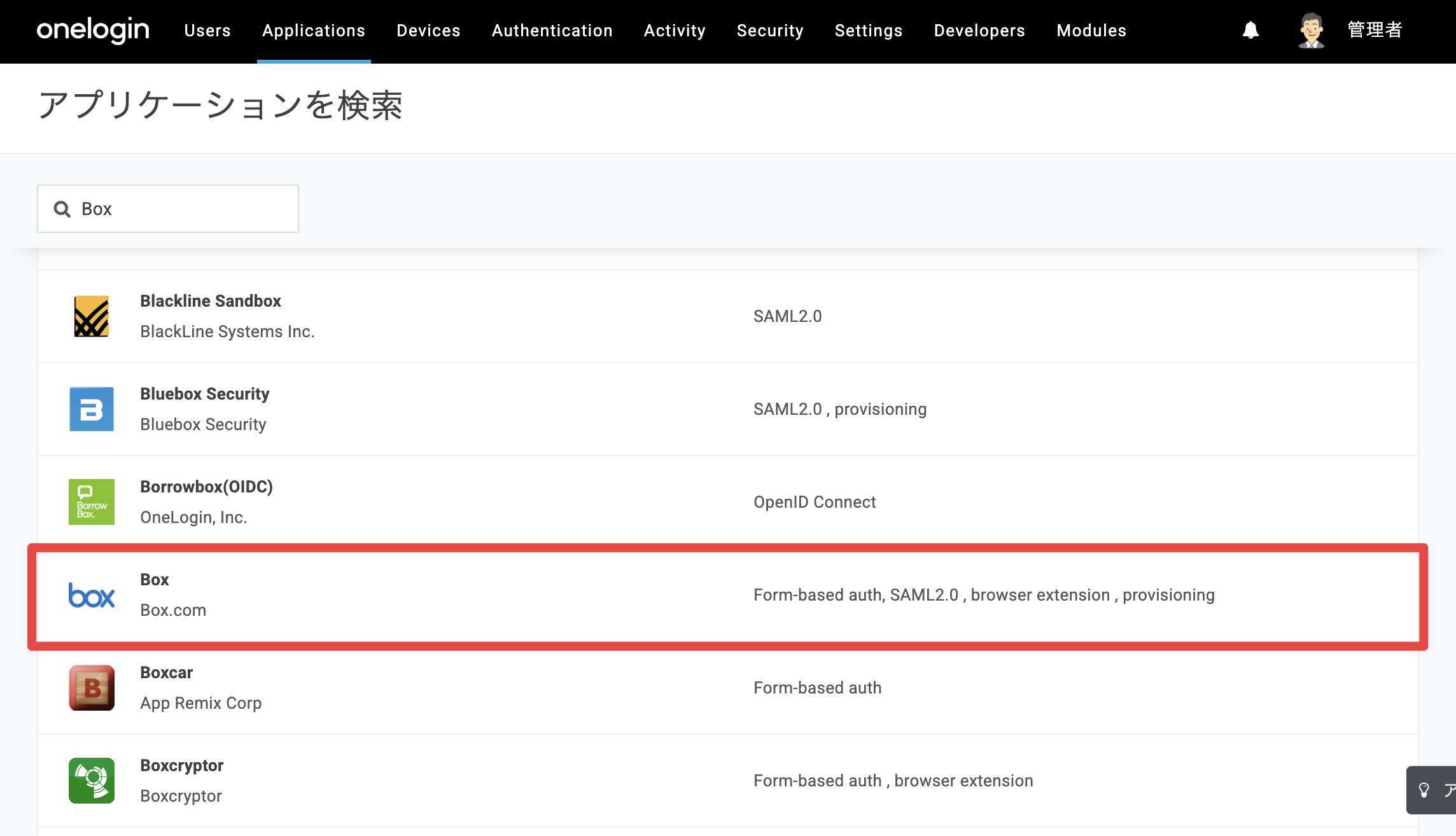
Task: Select the Box application name
Action: pos(155,580)
